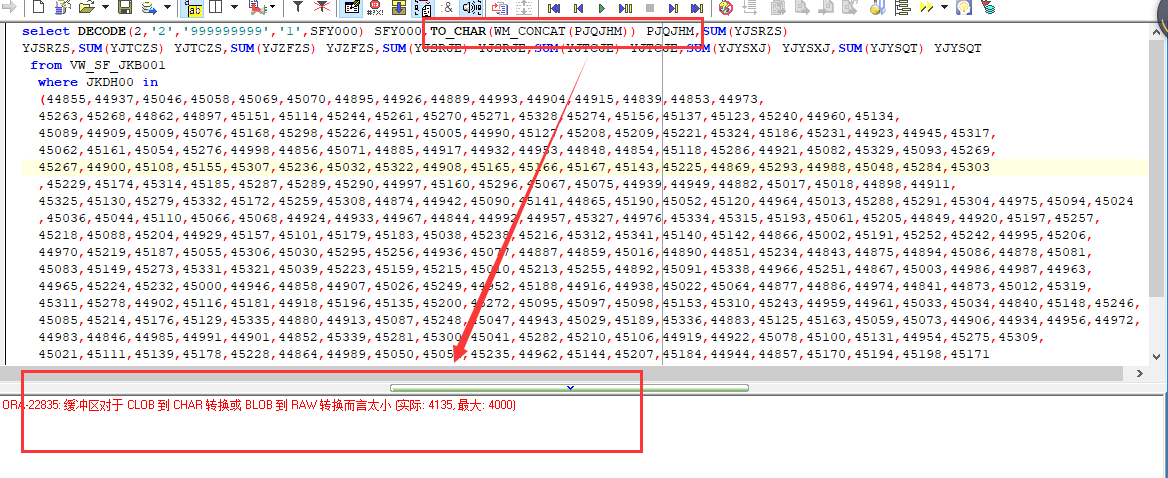
Task: Apply the funnel filter tool
Action: [x=297, y=7]
